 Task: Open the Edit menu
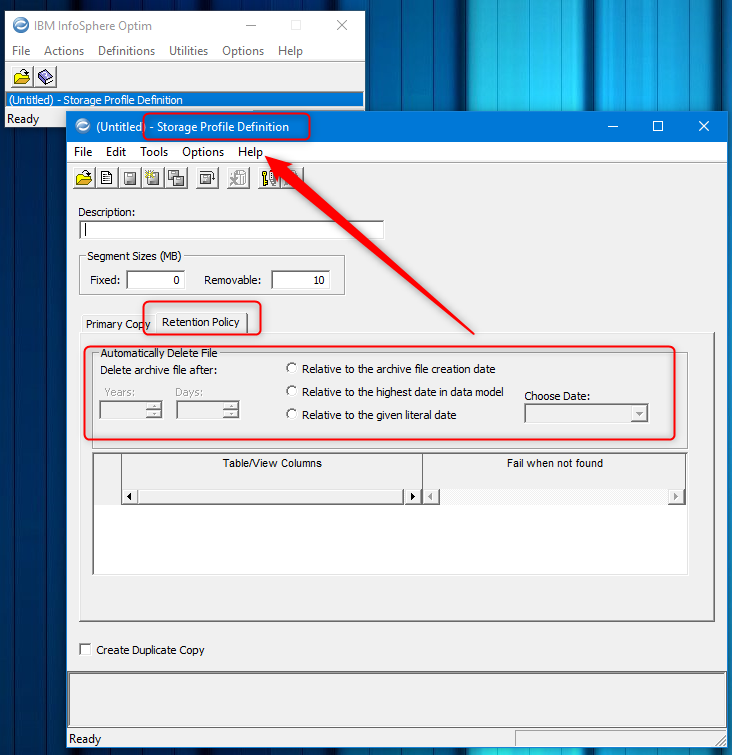click(116, 152)
